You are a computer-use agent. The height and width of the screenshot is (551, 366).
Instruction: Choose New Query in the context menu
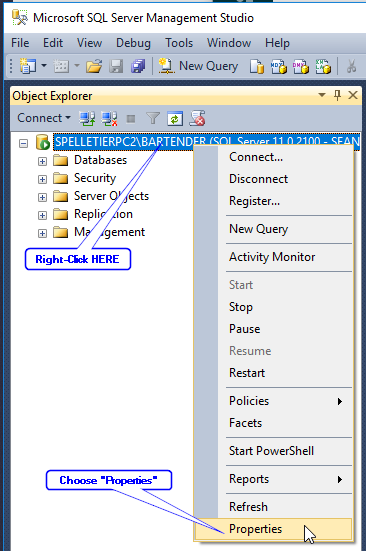click(273, 229)
